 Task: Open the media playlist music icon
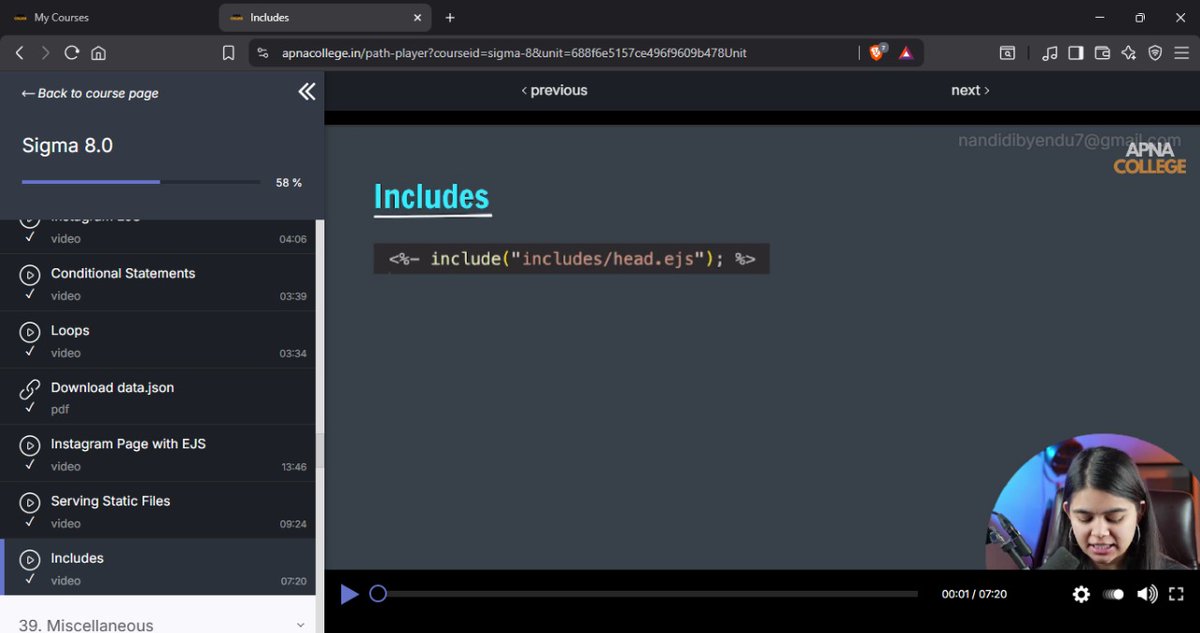pyautogui.click(x=1049, y=53)
